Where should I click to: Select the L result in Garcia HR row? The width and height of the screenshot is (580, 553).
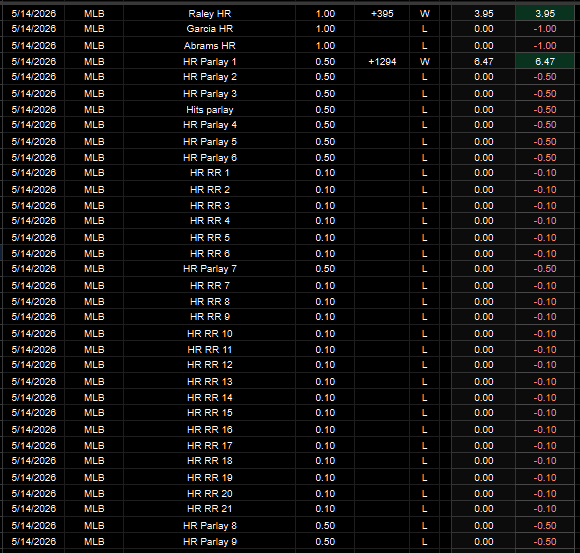point(425,29)
